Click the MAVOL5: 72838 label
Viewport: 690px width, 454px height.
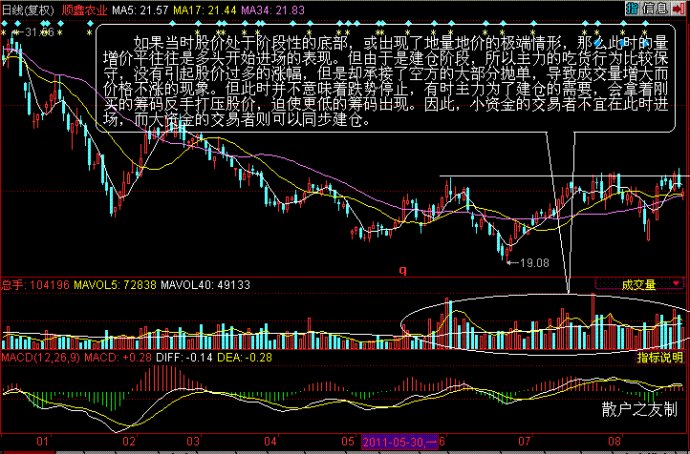click(x=114, y=285)
